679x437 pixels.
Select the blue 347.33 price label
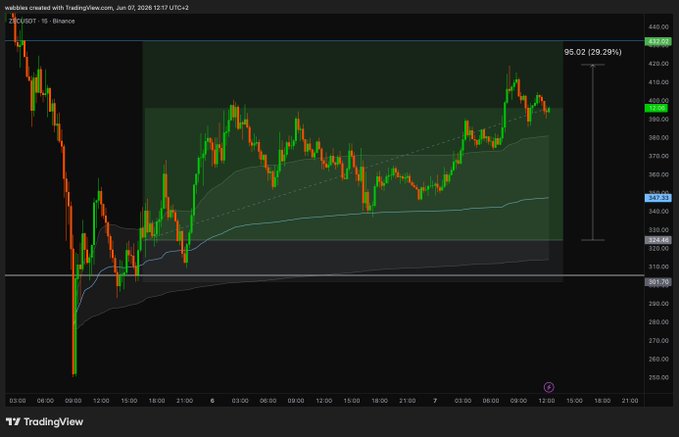click(x=658, y=198)
